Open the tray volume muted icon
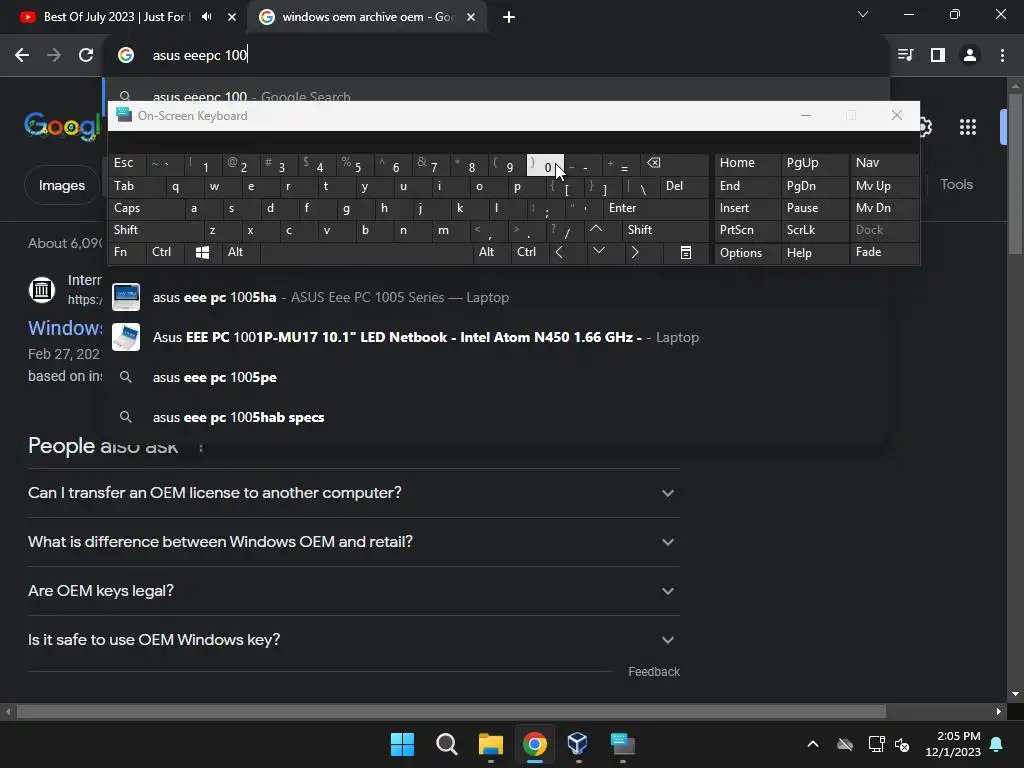The height and width of the screenshot is (768, 1024). click(x=902, y=744)
